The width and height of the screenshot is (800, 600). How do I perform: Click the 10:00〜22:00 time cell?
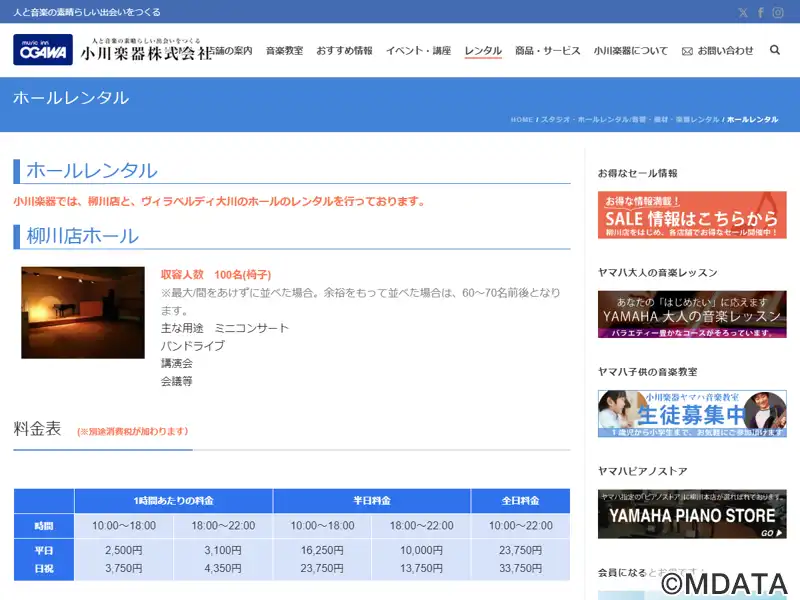pos(520,526)
